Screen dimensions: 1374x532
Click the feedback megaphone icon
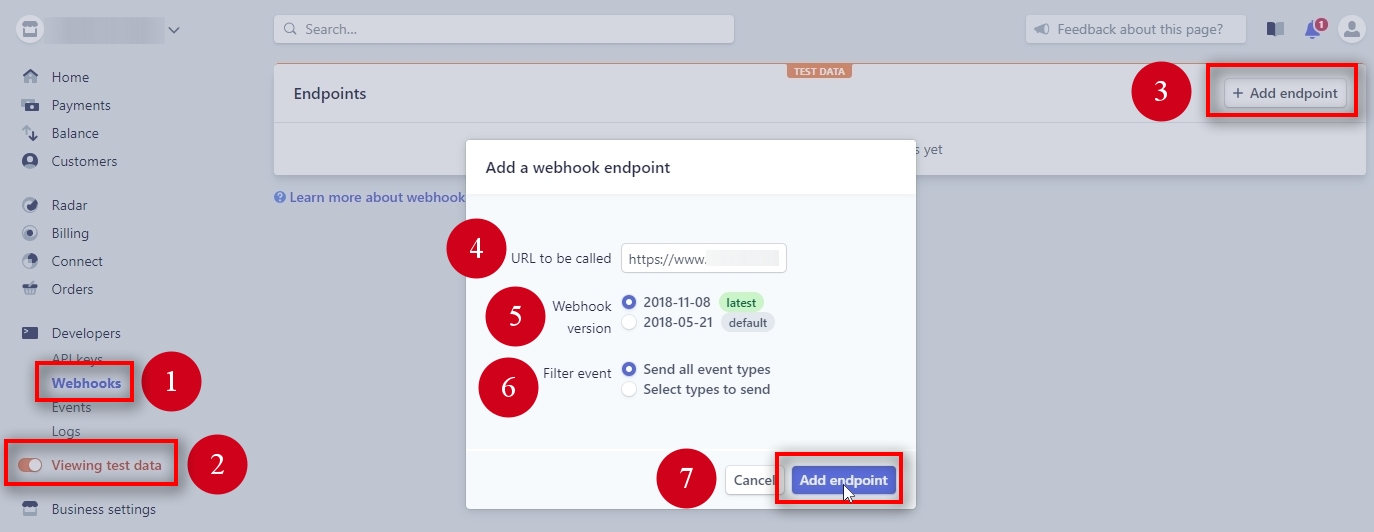[1042, 29]
